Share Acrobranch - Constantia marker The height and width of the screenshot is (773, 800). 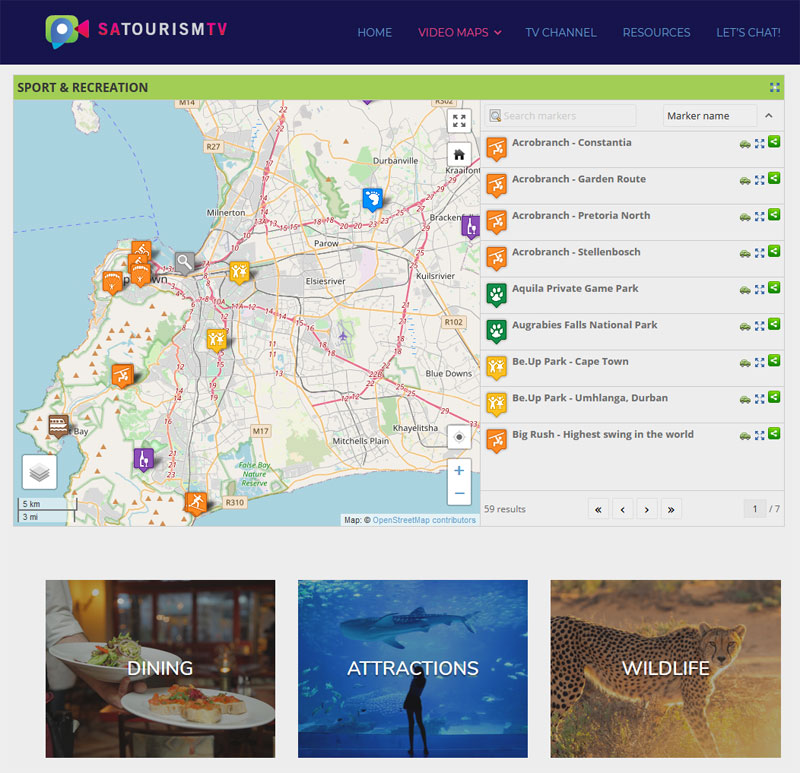(774, 141)
